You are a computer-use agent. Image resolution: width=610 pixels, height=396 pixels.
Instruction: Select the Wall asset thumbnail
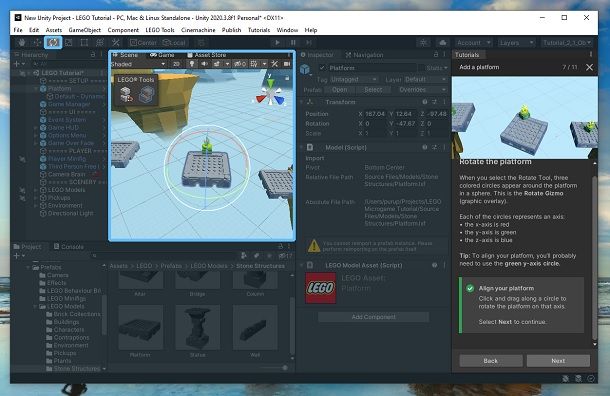(x=255, y=327)
